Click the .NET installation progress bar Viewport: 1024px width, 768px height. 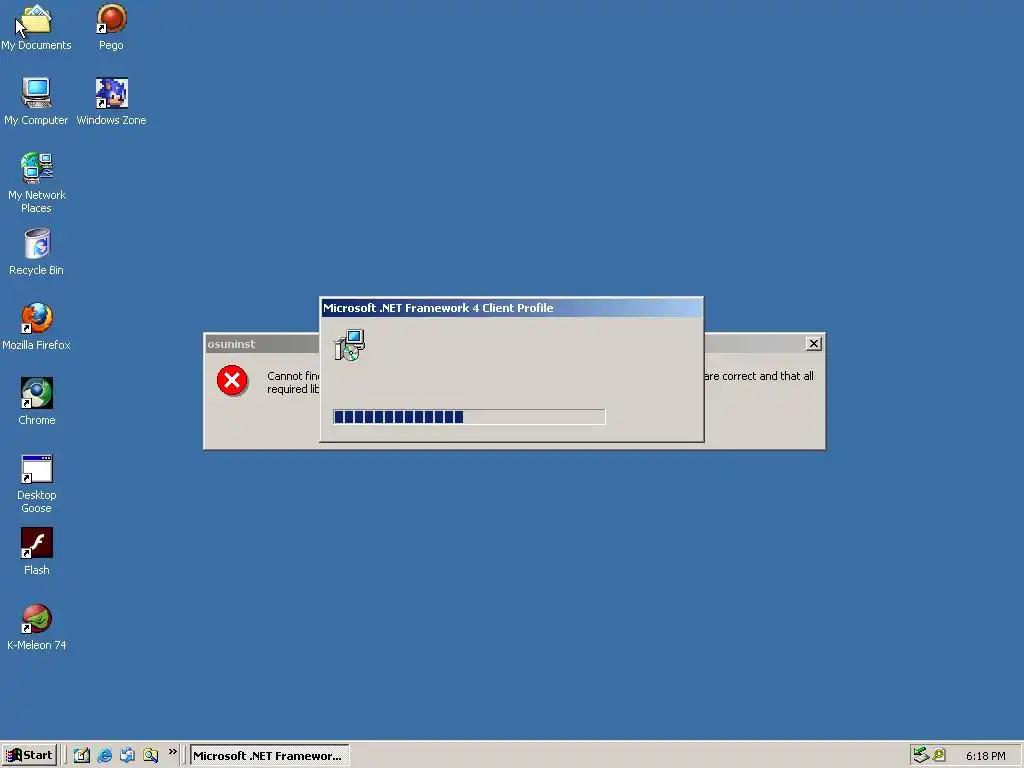point(469,417)
